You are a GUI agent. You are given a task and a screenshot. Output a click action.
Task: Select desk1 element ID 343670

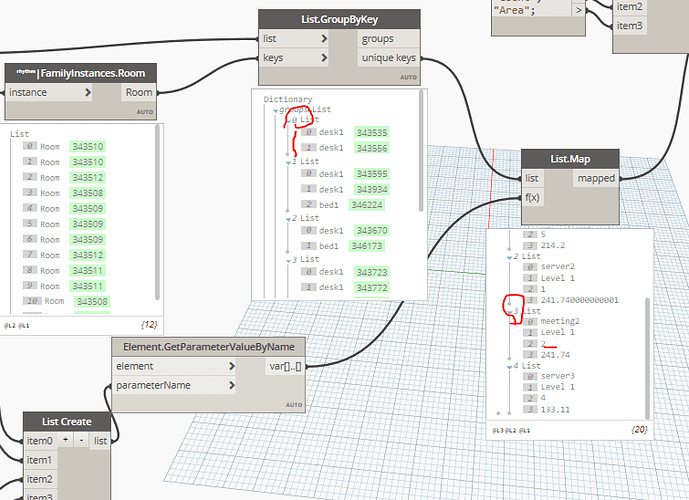pyautogui.click(x=372, y=230)
